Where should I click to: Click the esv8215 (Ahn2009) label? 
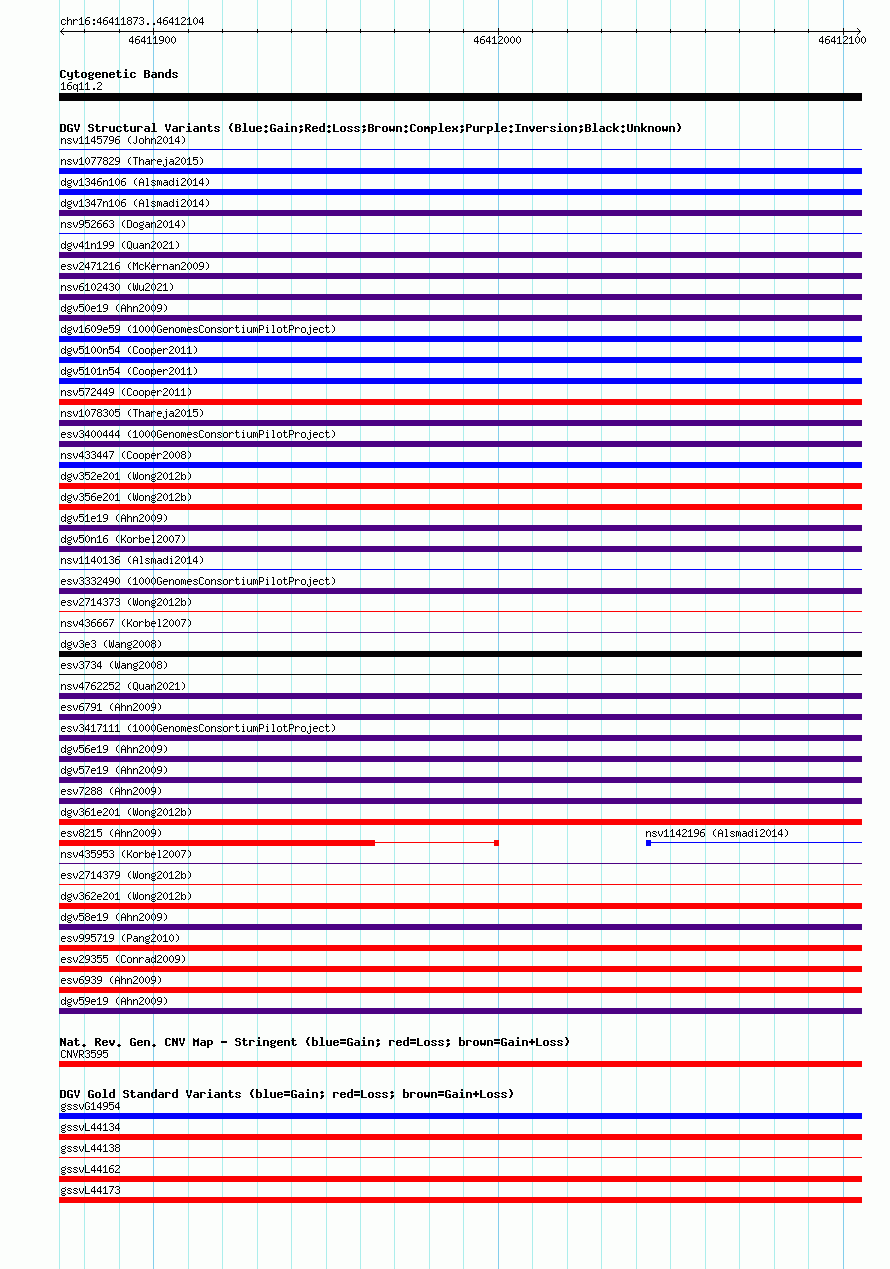point(111,833)
